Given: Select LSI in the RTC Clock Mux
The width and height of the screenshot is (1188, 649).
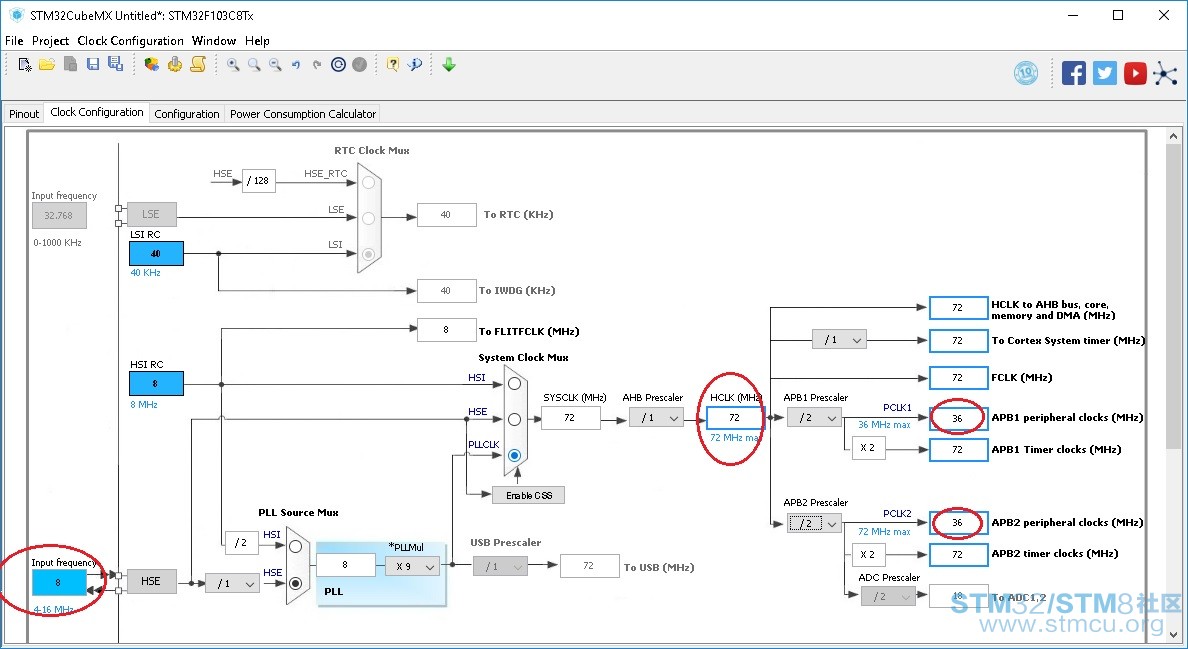Looking at the screenshot, I should point(368,254).
